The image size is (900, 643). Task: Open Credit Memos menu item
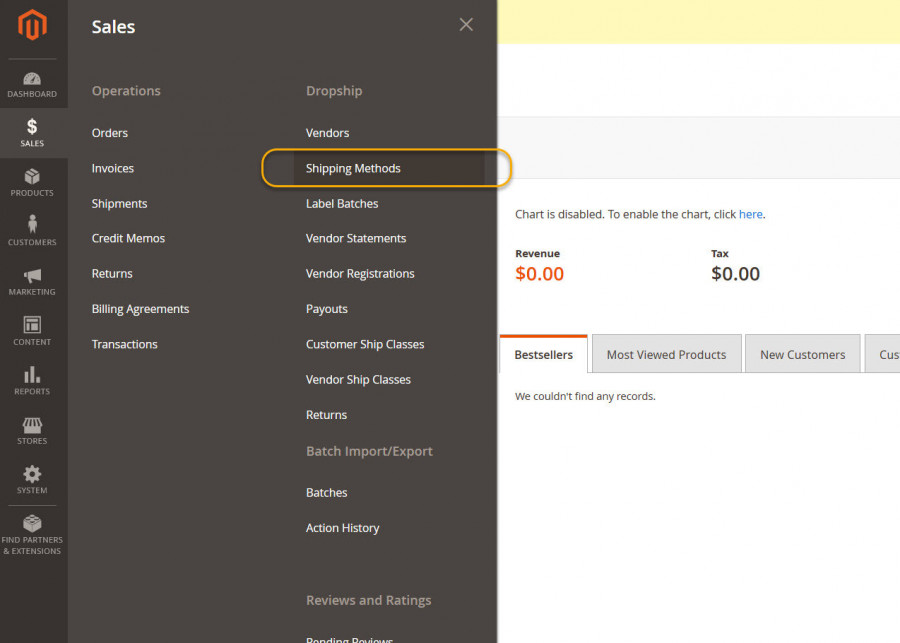[128, 238]
